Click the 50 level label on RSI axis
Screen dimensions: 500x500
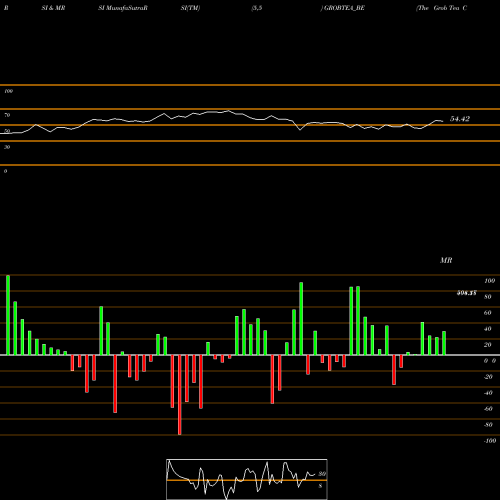click(7, 131)
